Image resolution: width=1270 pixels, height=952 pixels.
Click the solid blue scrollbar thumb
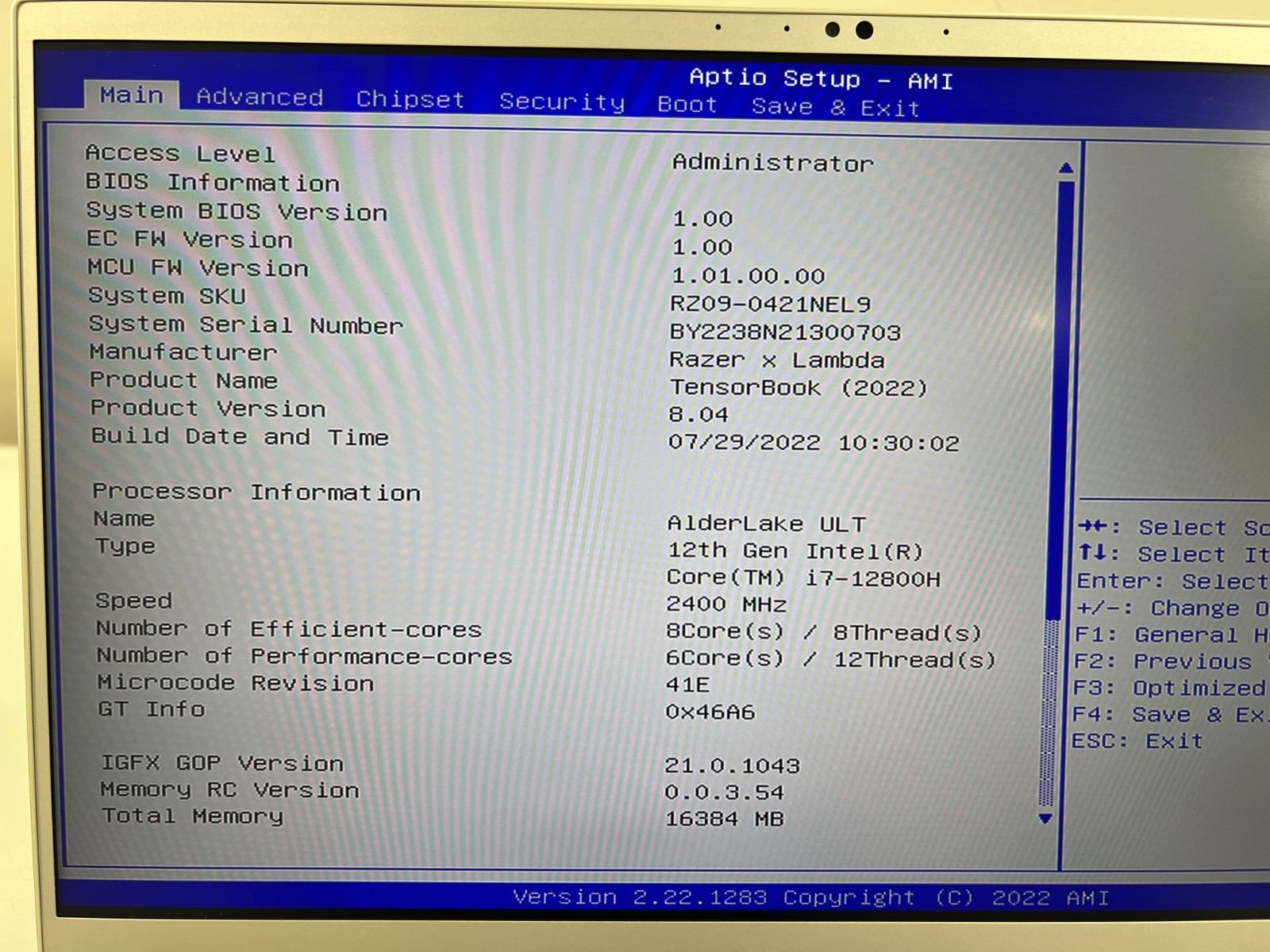pos(1060,401)
